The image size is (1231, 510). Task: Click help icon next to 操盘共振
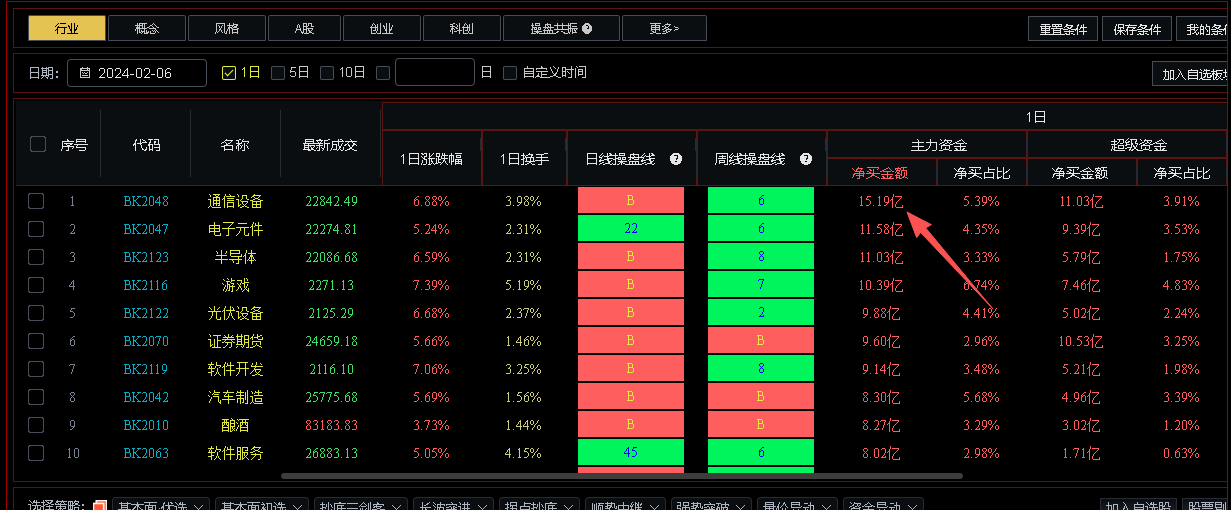click(x=587, y=29)
